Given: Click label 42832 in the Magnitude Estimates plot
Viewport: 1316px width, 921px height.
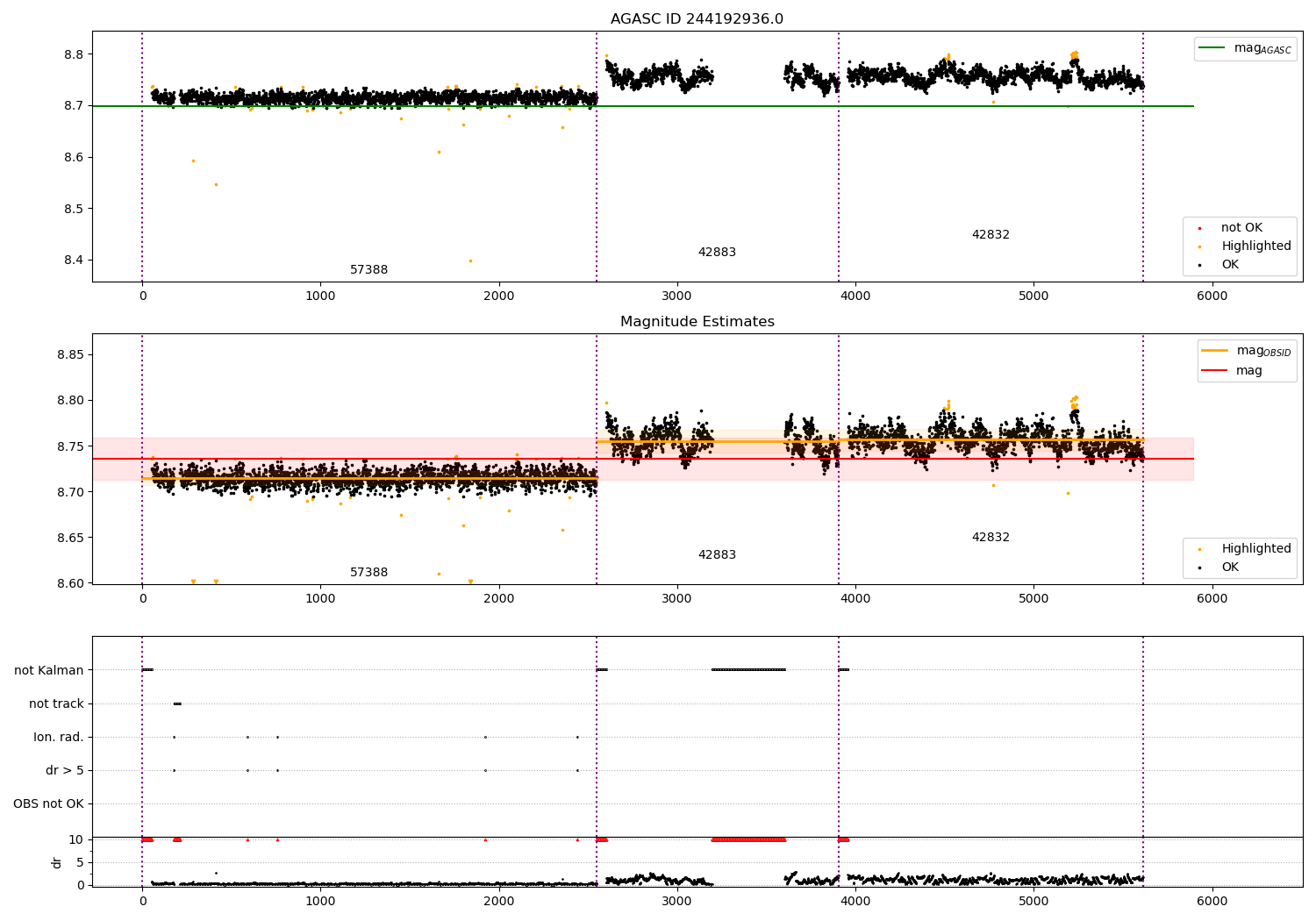Looking at the screenshot, I should [x=991, y=538].
